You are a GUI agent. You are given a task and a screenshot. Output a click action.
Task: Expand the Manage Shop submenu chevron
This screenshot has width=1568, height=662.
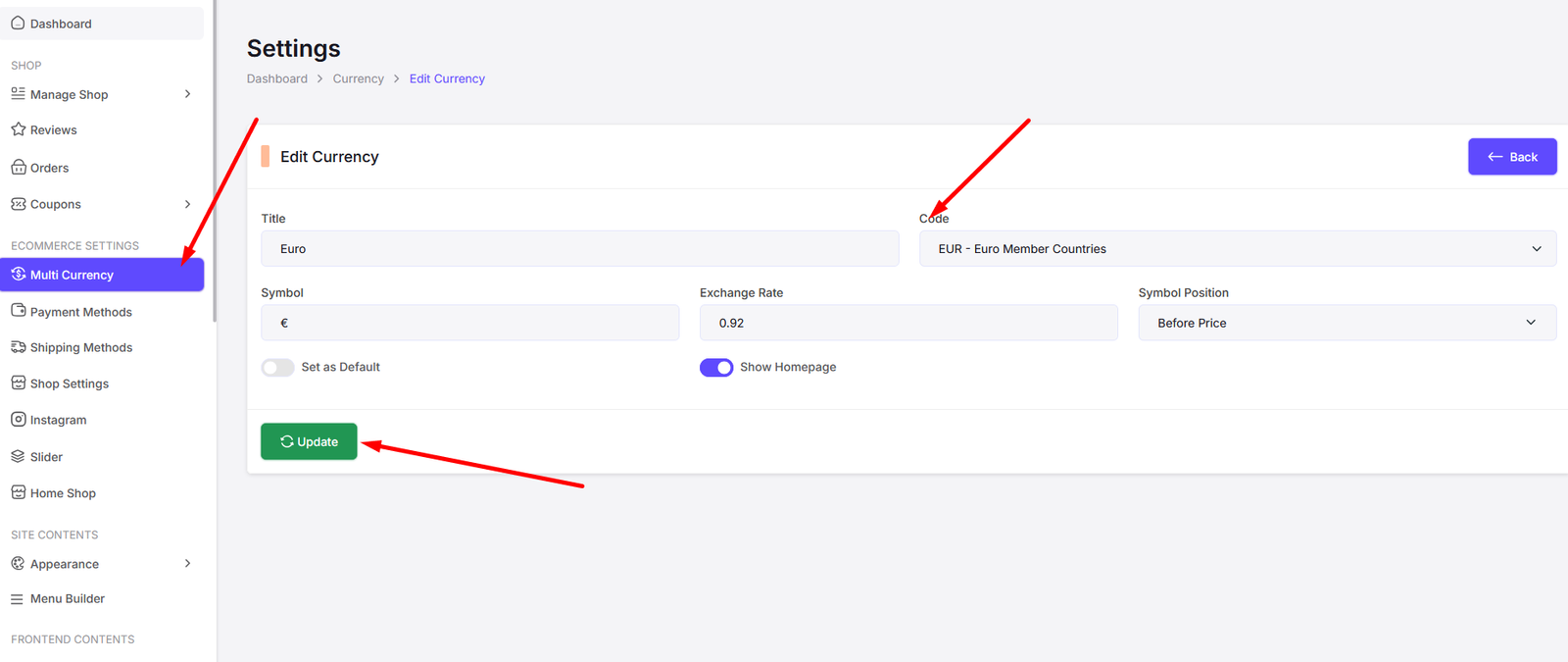click(187, 94)
